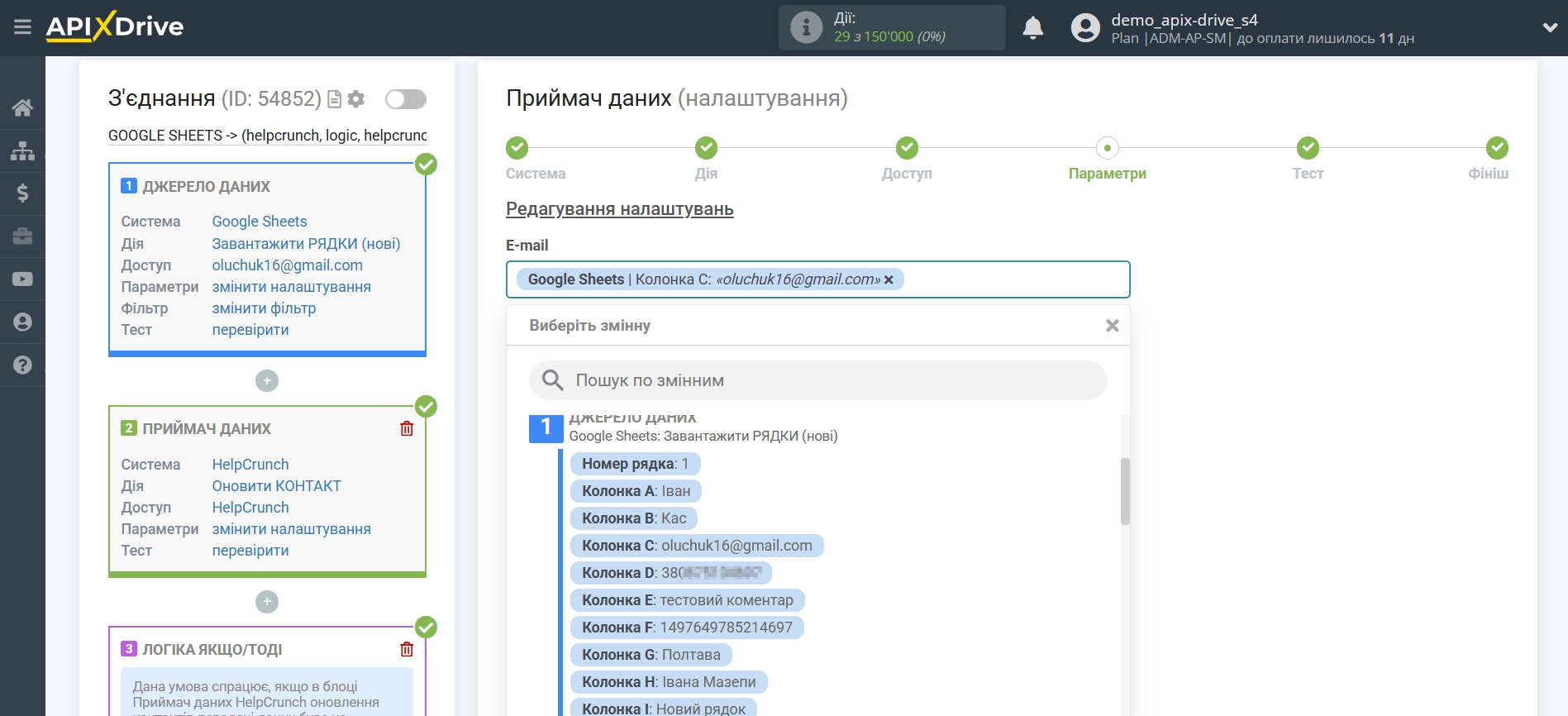Open profile icon in the sidebar

click(22, 322)
